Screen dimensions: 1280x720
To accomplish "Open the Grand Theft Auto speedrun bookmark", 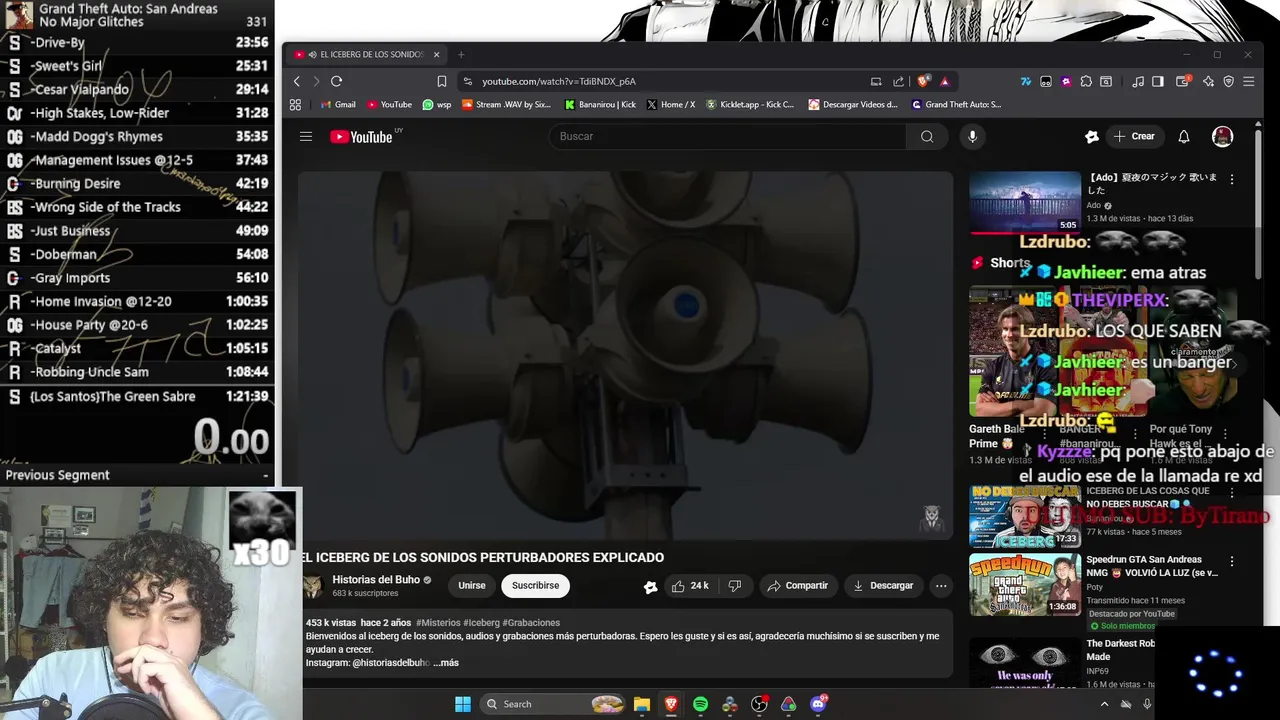I will [956, 104].
